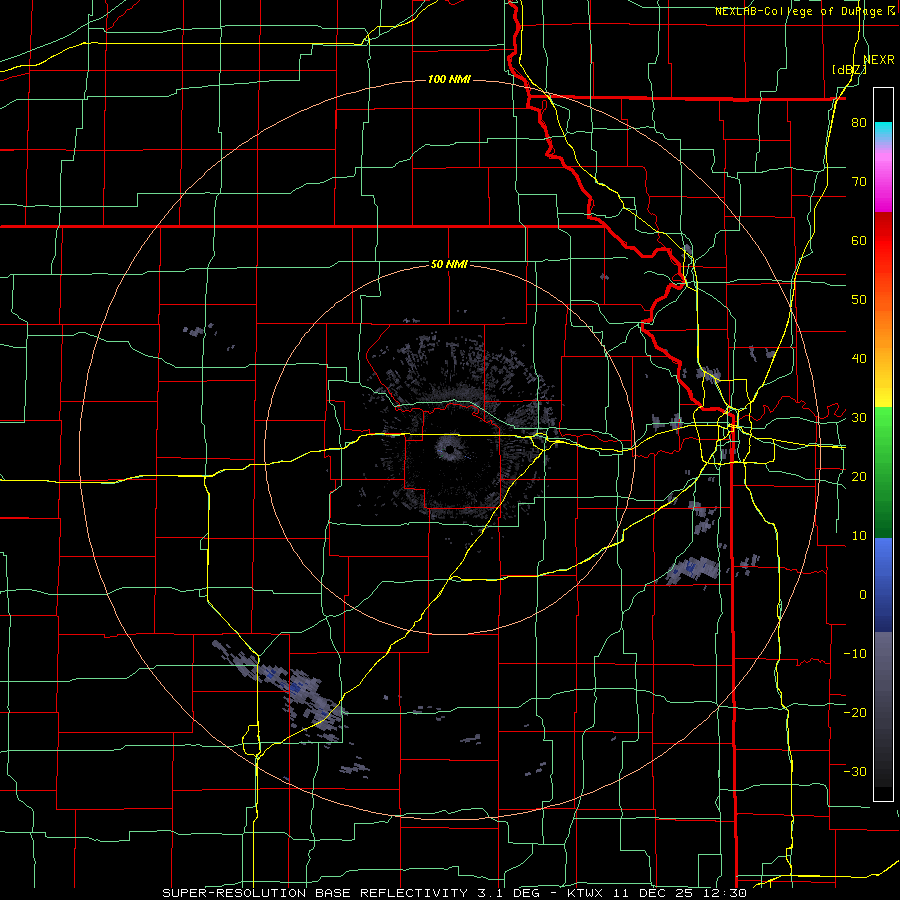Viewport: 900px width, 900px height.
Task: Click the 60 value on the dBZ scale
Action: [859, 240]
